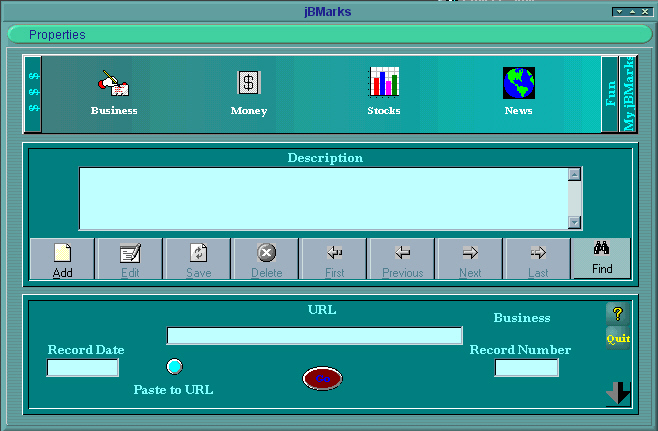Go to the Previous record

coord(402,259)
